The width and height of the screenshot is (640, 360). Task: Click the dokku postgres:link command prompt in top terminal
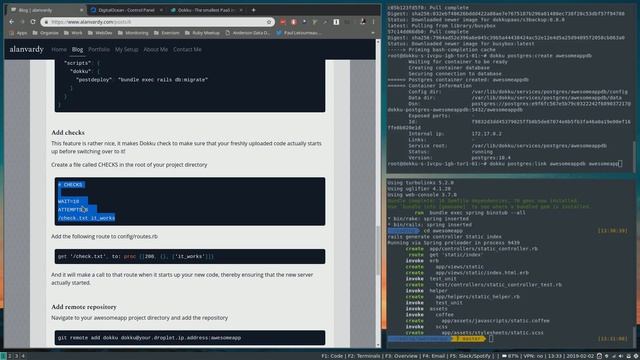[504, 164]
